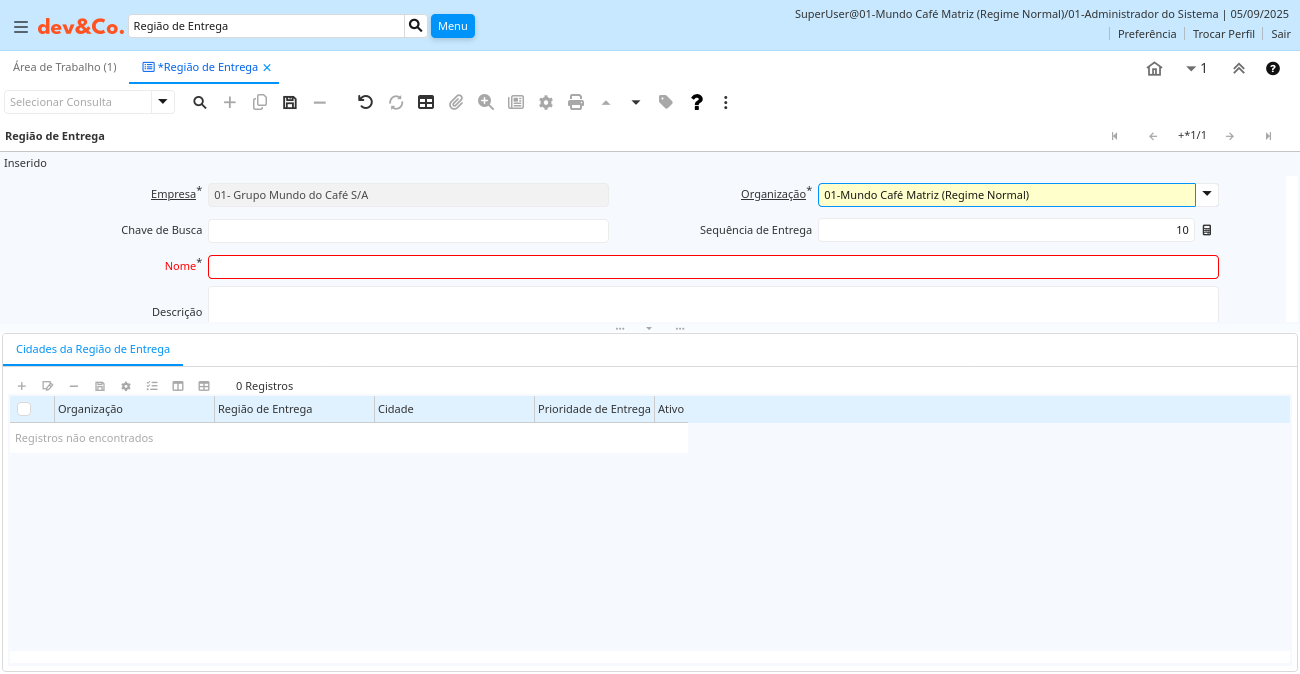The height and width of the screenshot is (674, 1300).
Task: Click the calculator icon beside Sequência de Entrega
Action: (x=1207, y=230)
